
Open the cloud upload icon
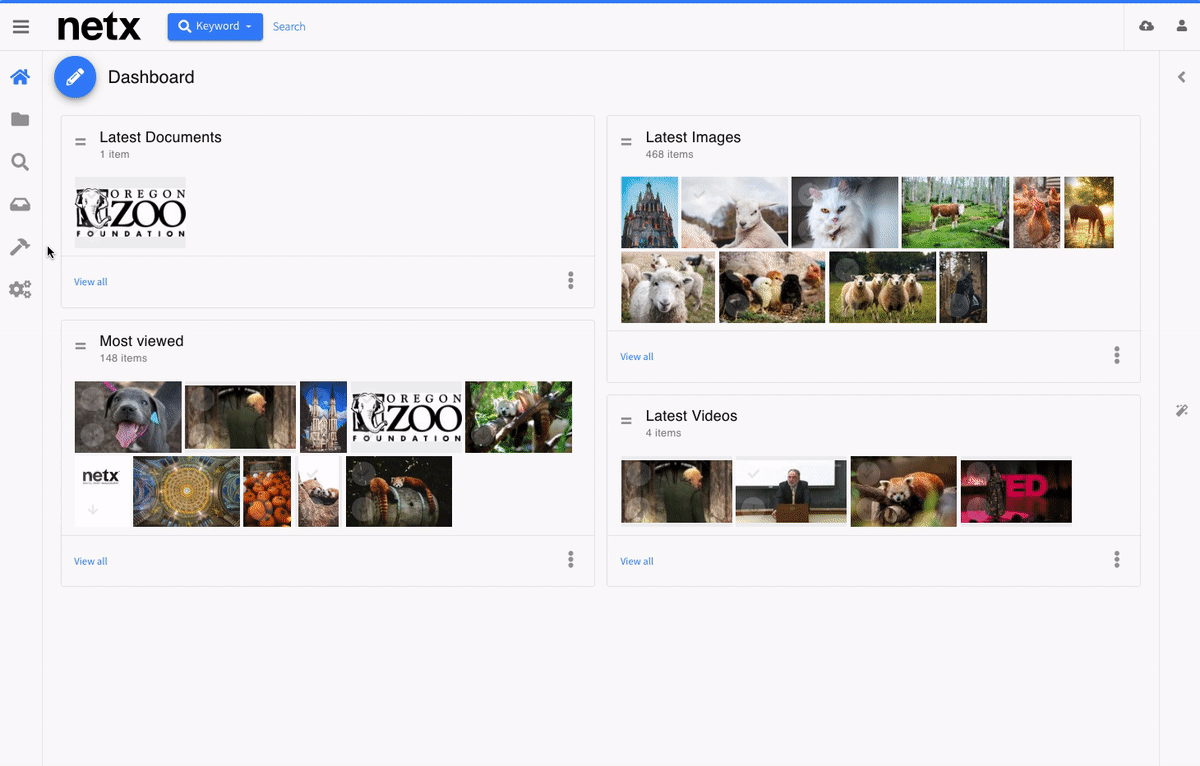coord(1146,26)
